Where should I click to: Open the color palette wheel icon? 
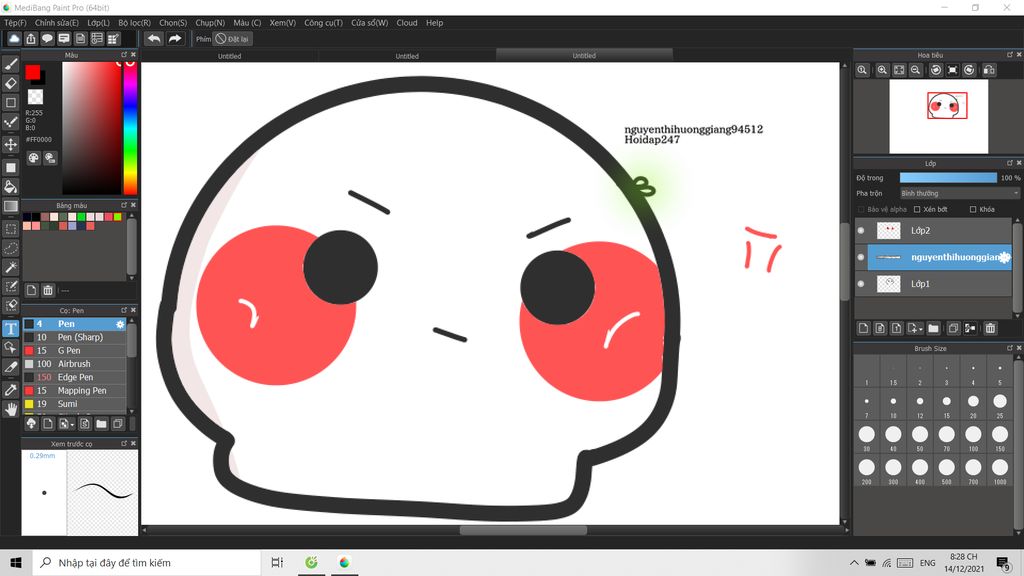tap(33, 157)
